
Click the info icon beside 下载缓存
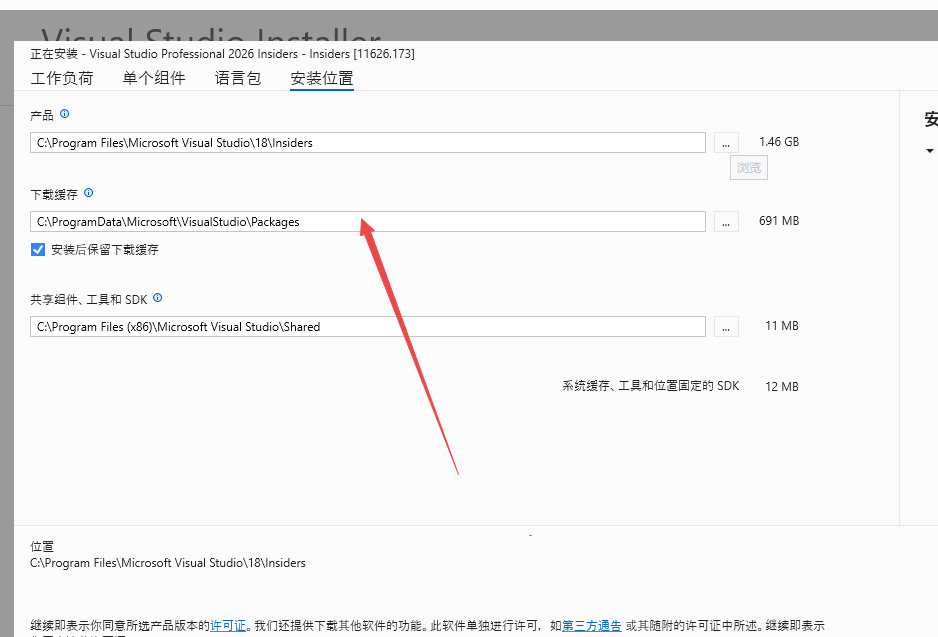coord(88,193)
